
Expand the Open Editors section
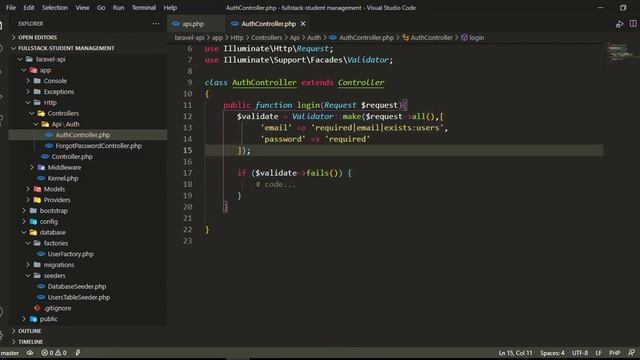coord(37,37)
